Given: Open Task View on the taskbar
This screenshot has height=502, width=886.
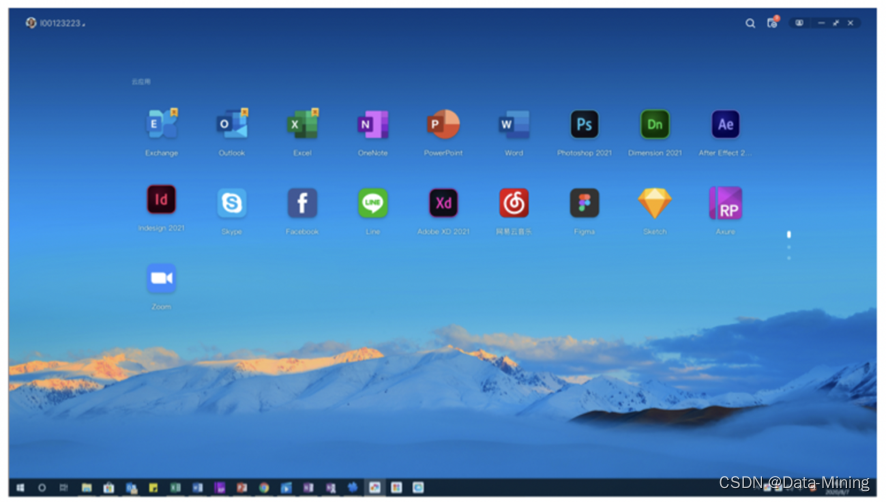Looking at the screenshot, I should pyautogui.click(x=64, y=487).
